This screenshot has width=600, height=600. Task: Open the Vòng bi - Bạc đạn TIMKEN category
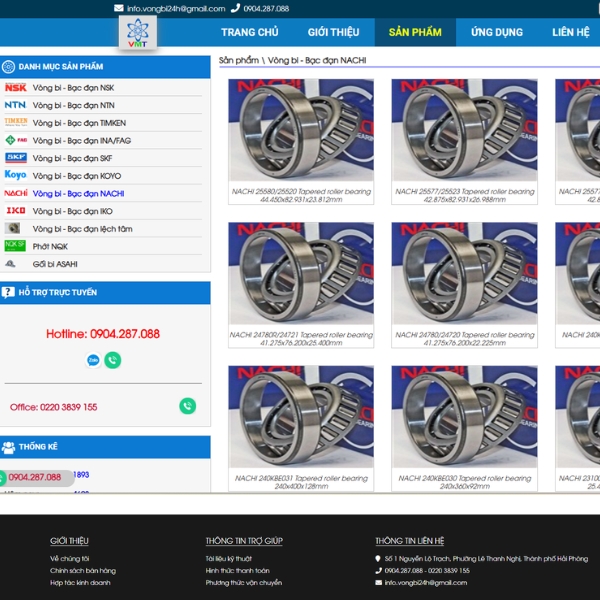[x=79, y=123]
